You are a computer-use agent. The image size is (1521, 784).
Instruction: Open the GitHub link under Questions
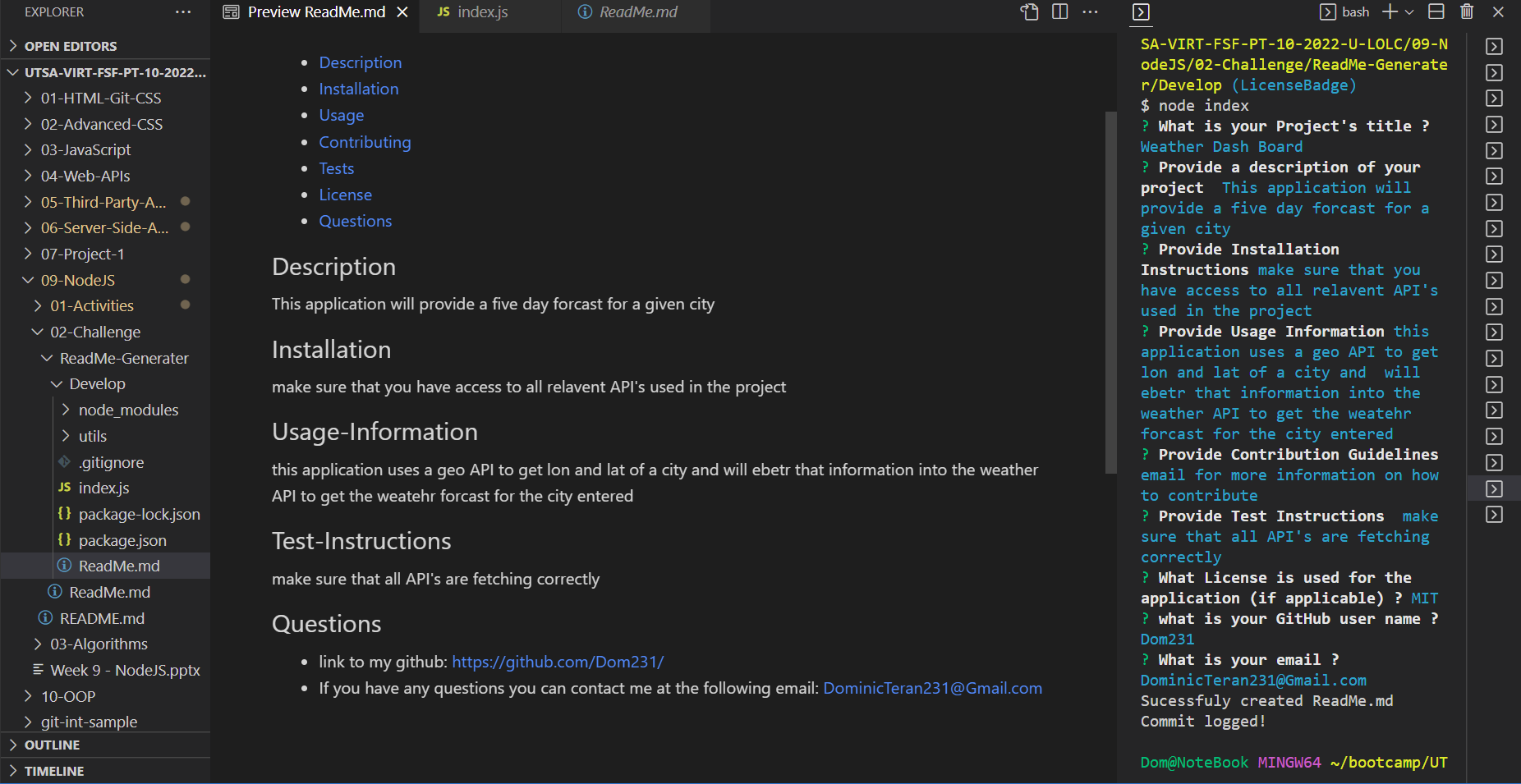(557, 661)
